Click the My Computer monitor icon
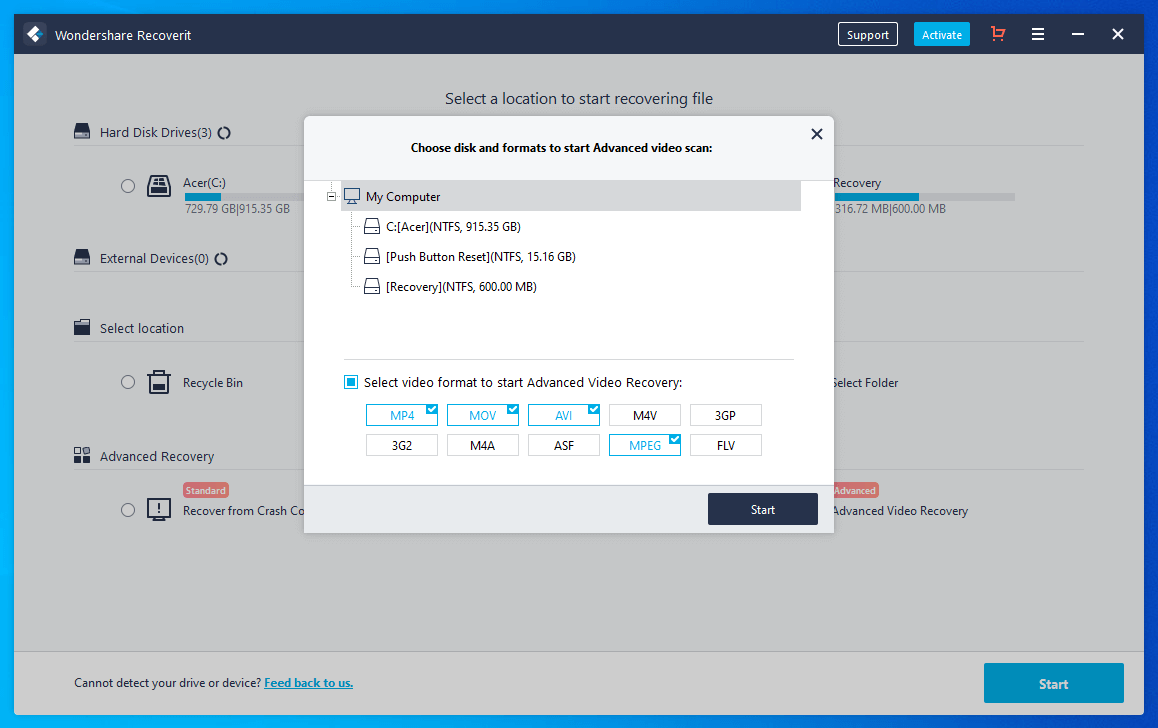Screen dimensions: 1158x728 (352, 196)
